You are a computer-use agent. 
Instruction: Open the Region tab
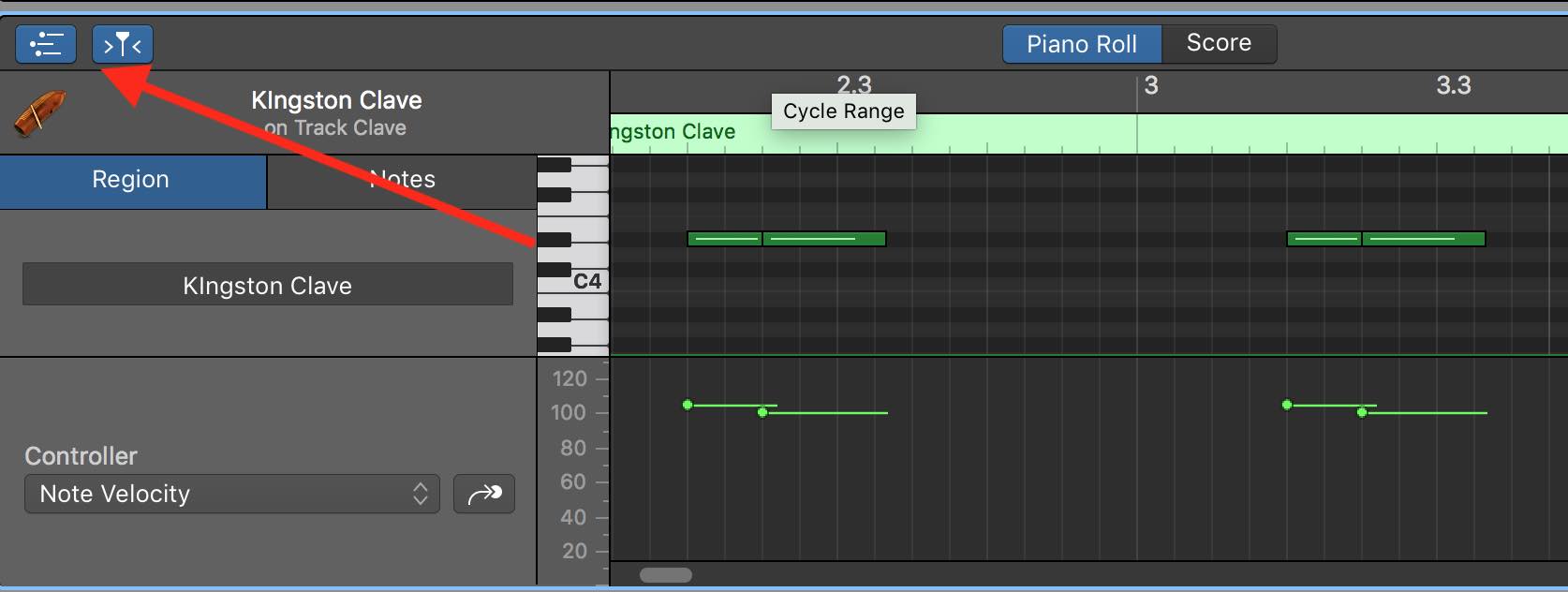tap(132, 180)
